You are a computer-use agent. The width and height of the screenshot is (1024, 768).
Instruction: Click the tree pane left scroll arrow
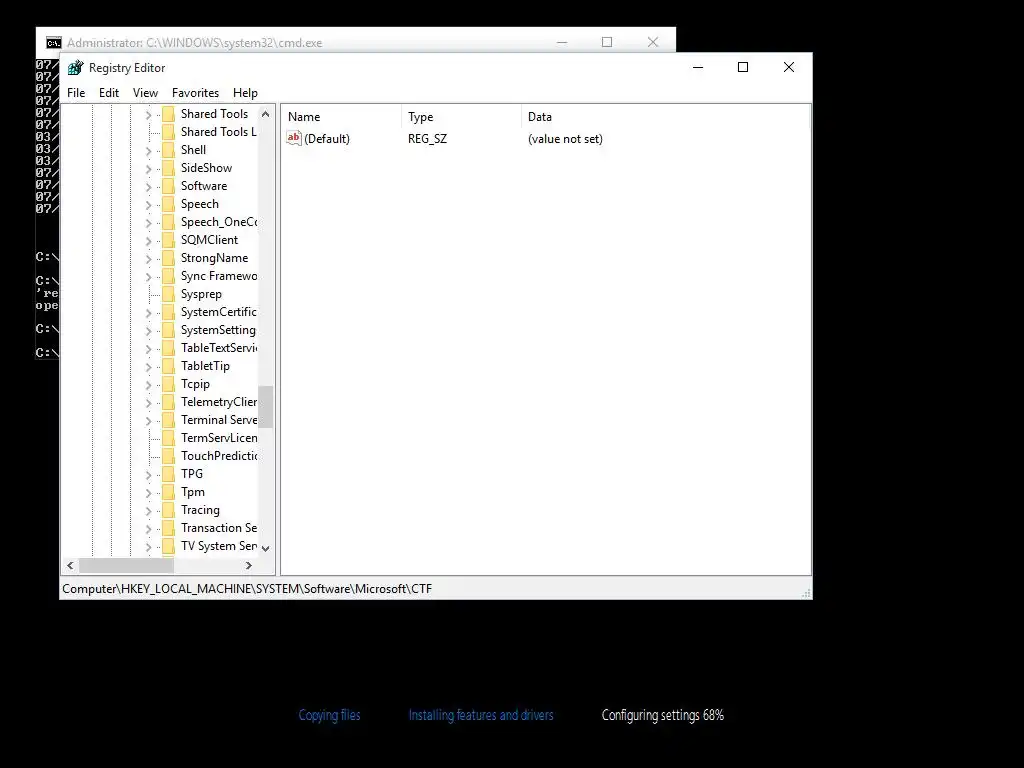tap(71, 566)
